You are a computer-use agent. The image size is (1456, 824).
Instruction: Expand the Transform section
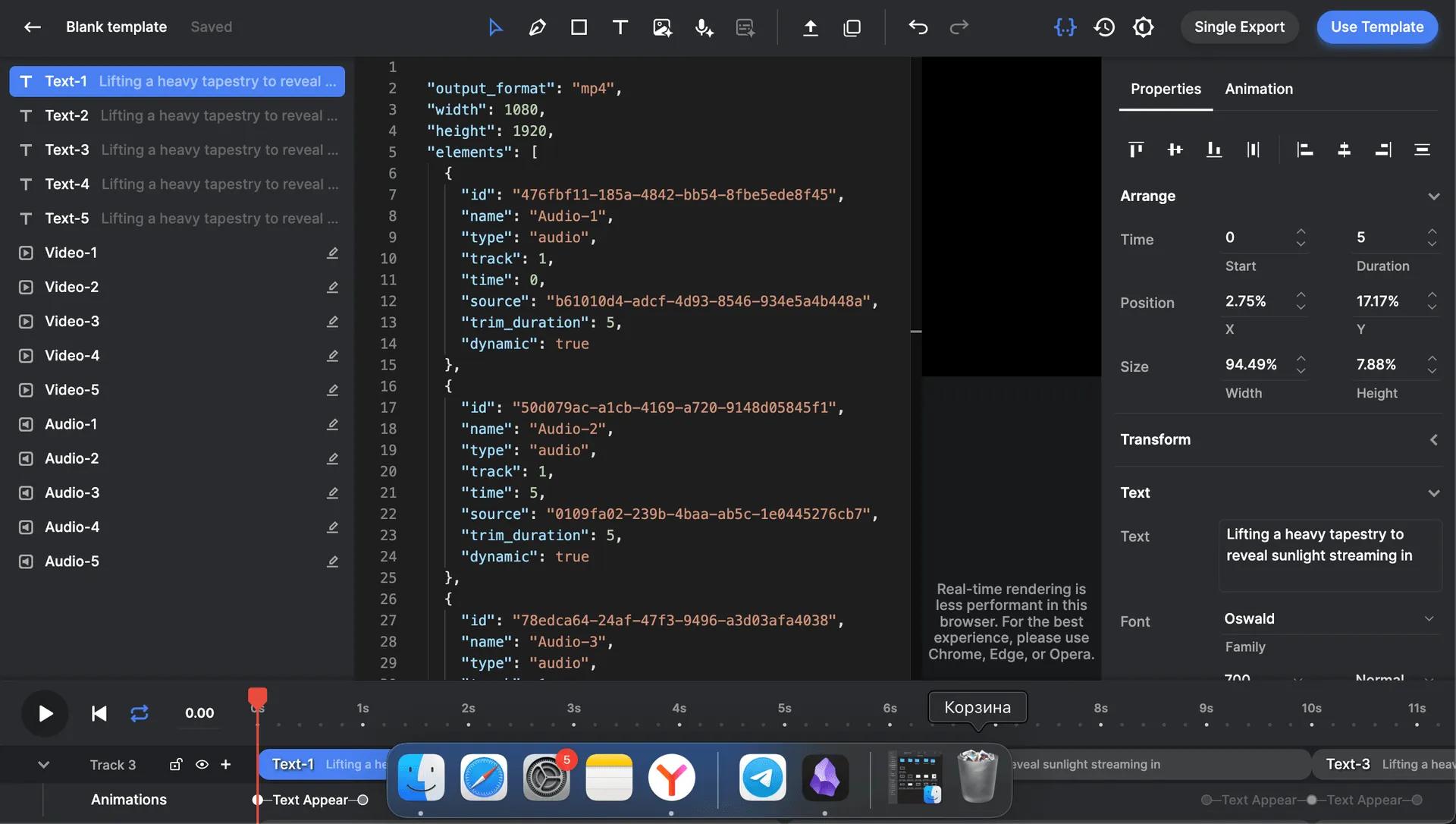point(1433,440)
